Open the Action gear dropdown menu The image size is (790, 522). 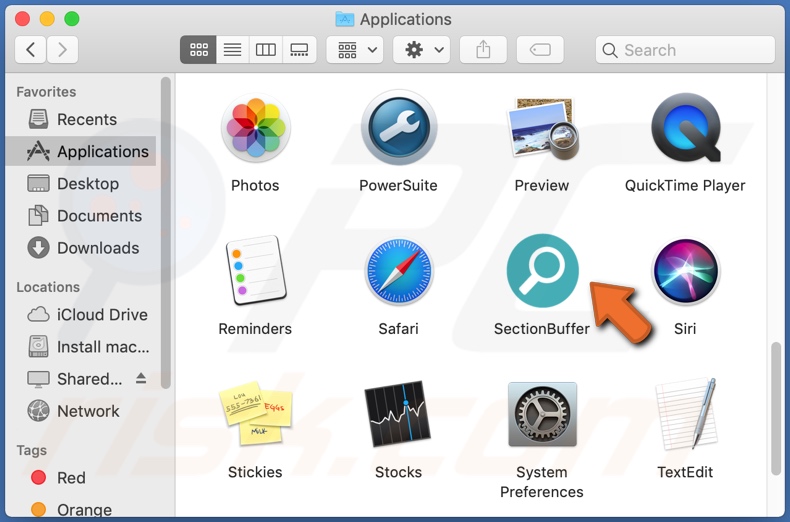422,49
